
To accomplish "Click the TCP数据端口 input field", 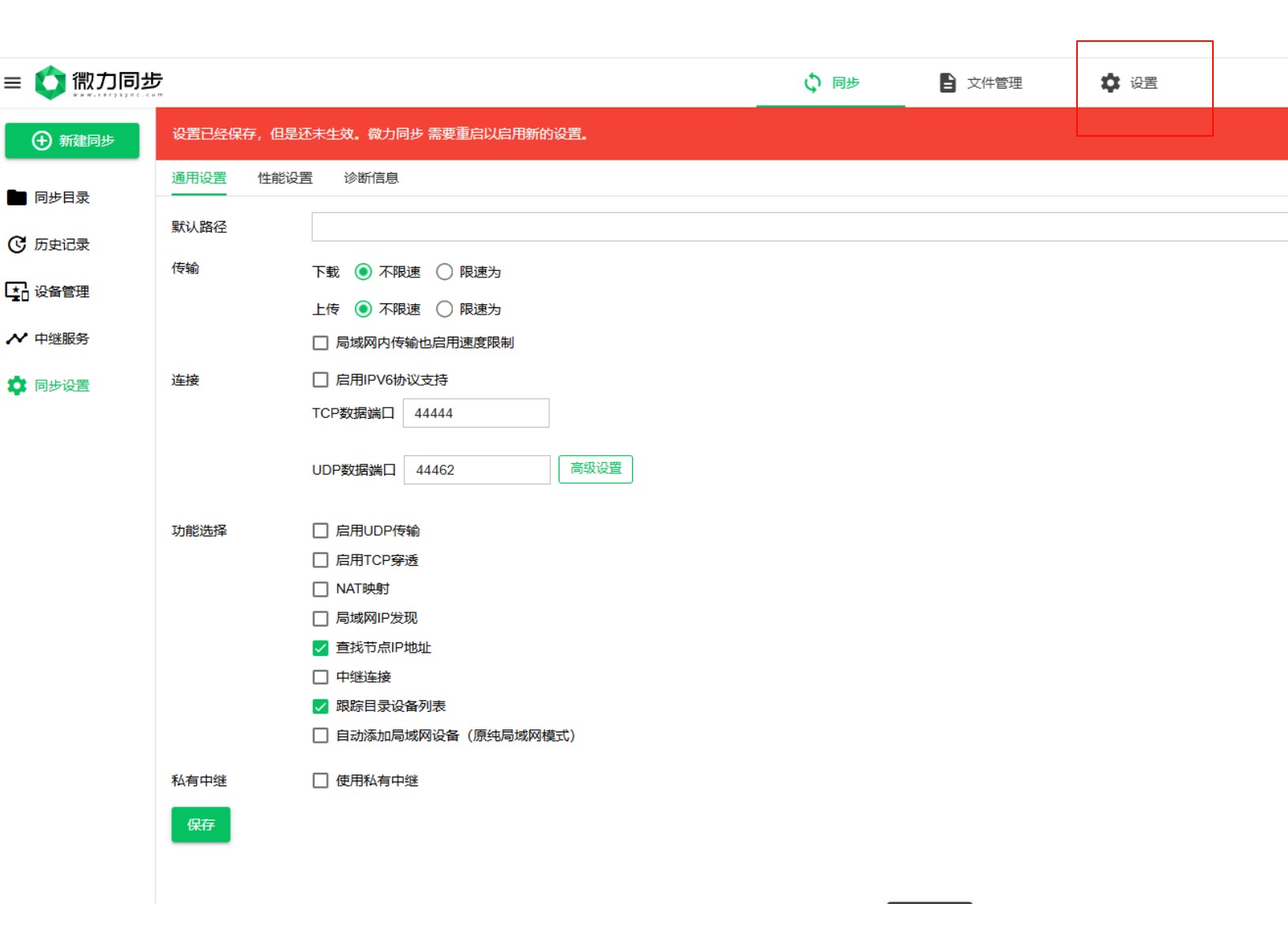I will pyautogui.click(x=476, y=413).
